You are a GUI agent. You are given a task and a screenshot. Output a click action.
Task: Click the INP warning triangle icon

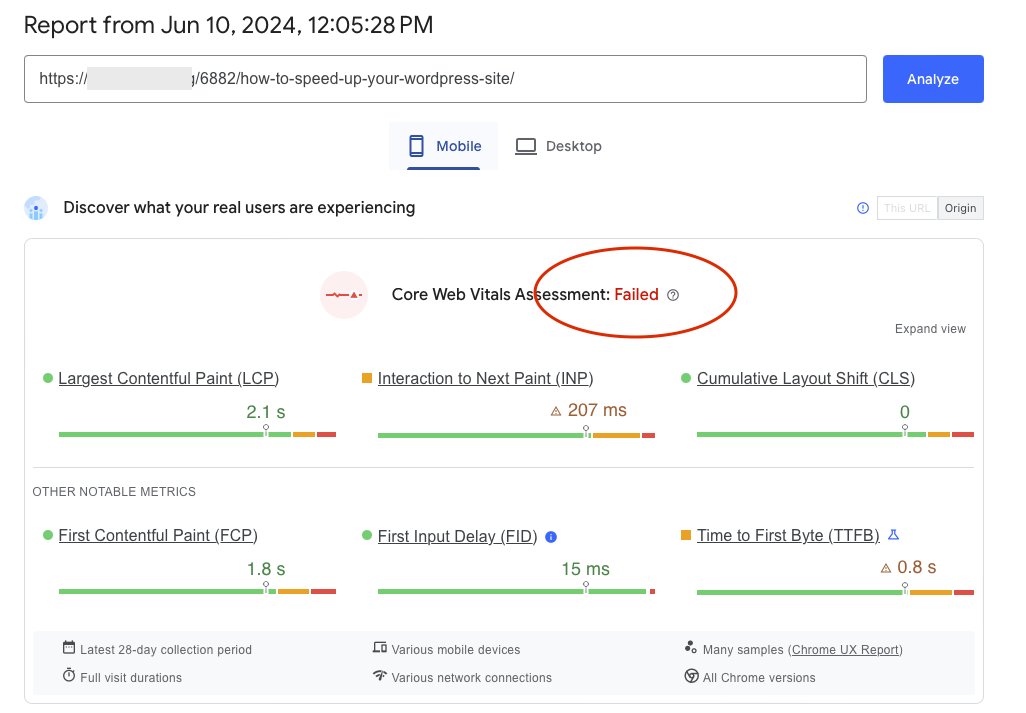pos(556,411)
